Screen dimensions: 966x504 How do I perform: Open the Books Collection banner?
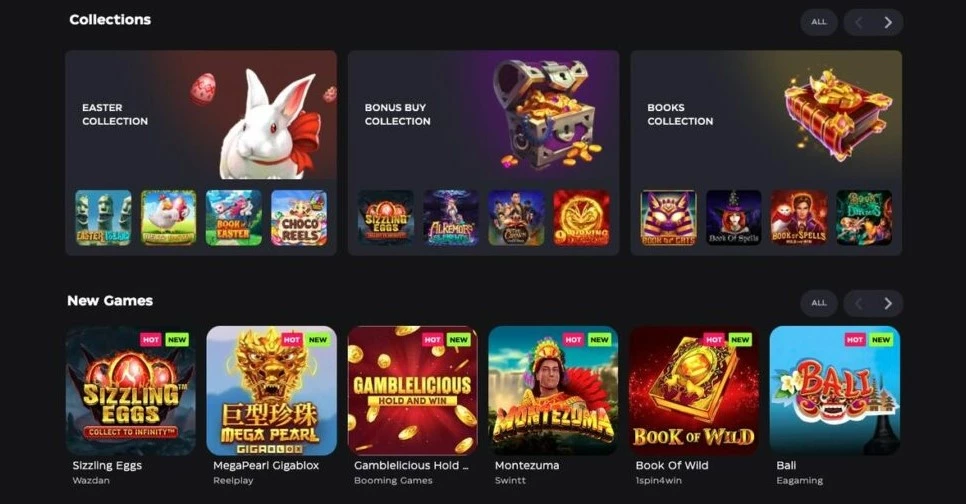[766, 115]
